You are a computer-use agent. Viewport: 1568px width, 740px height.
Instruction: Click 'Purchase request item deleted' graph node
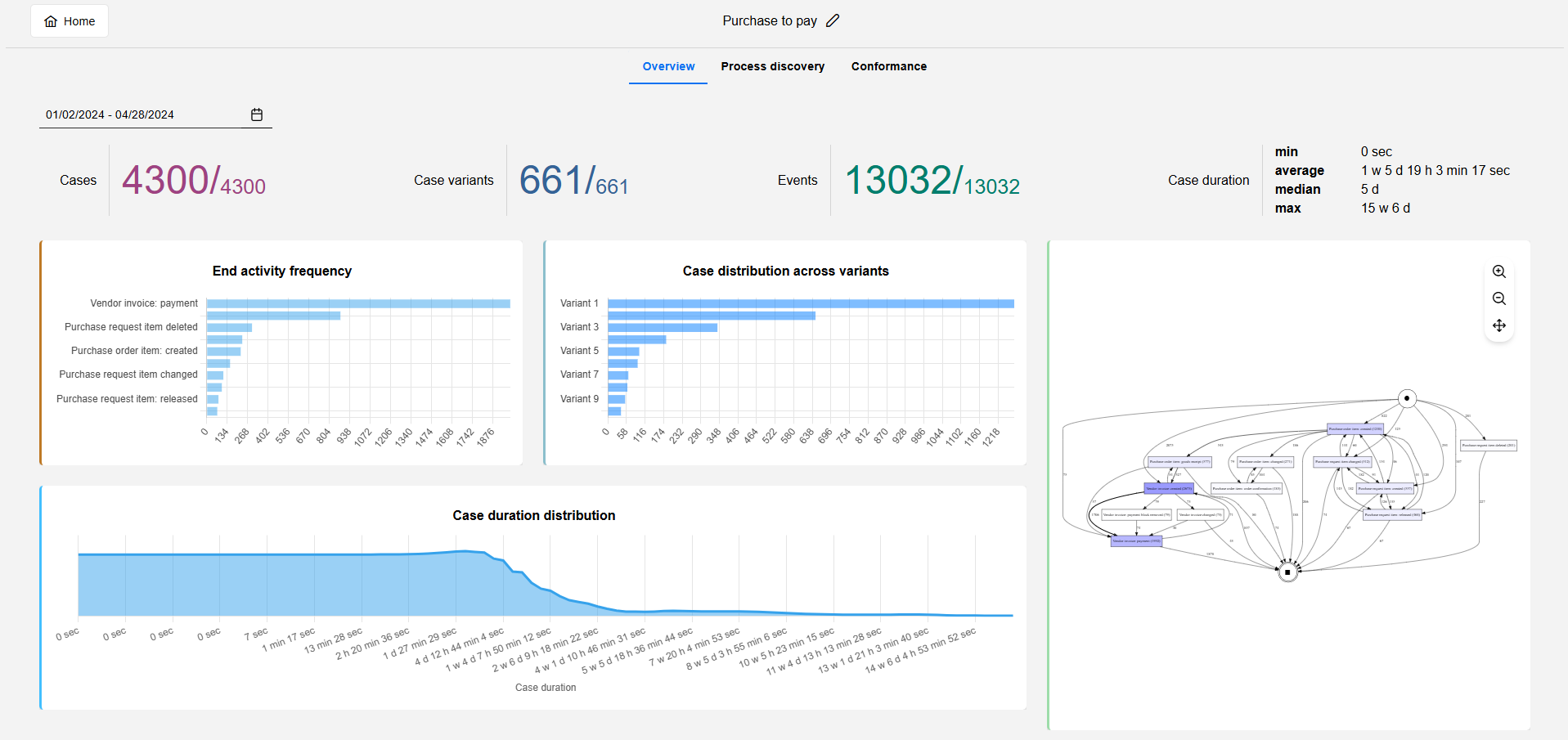1488,446
